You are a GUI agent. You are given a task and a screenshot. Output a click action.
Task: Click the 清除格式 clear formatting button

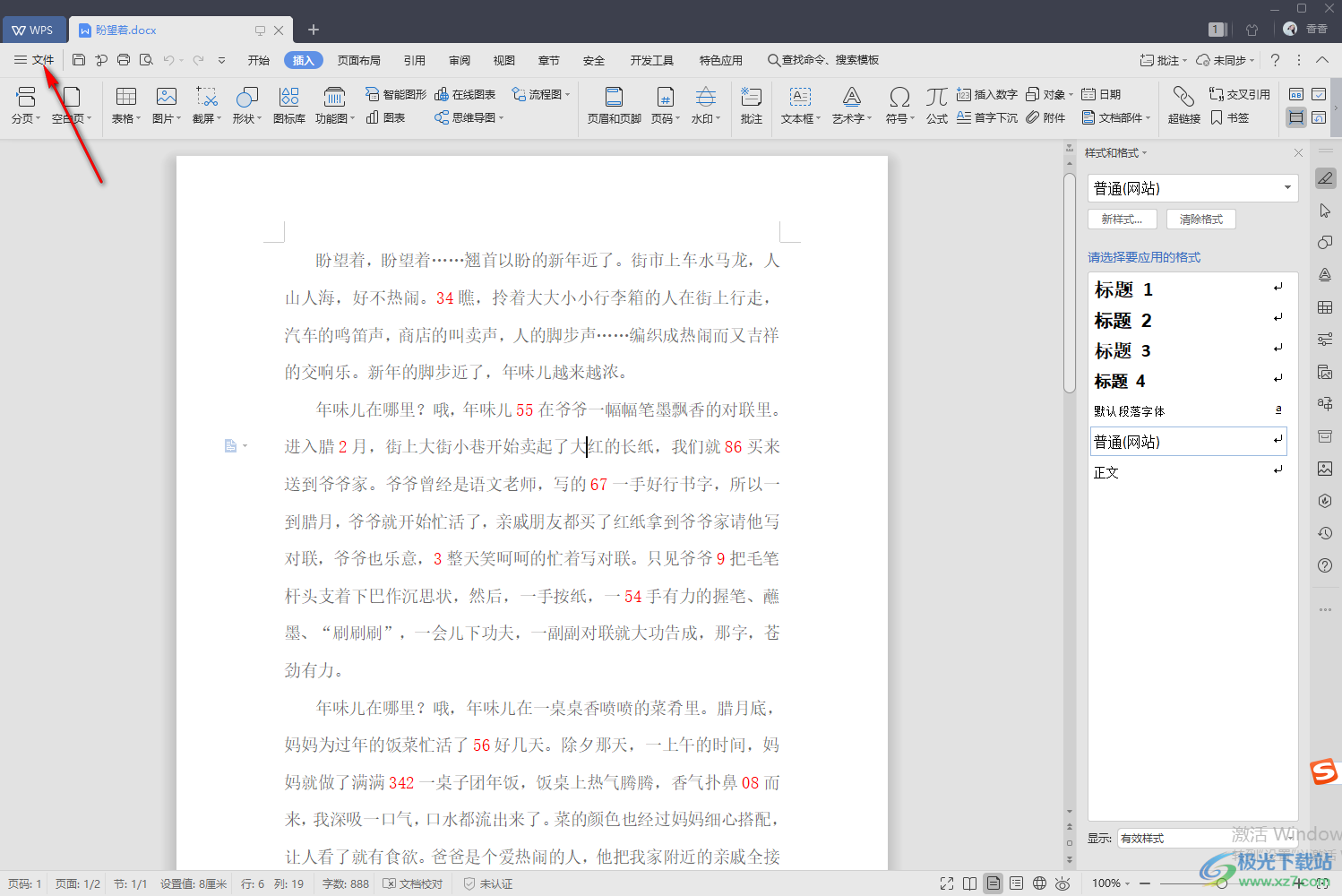pyautogui.click(x=1201, y=219)
